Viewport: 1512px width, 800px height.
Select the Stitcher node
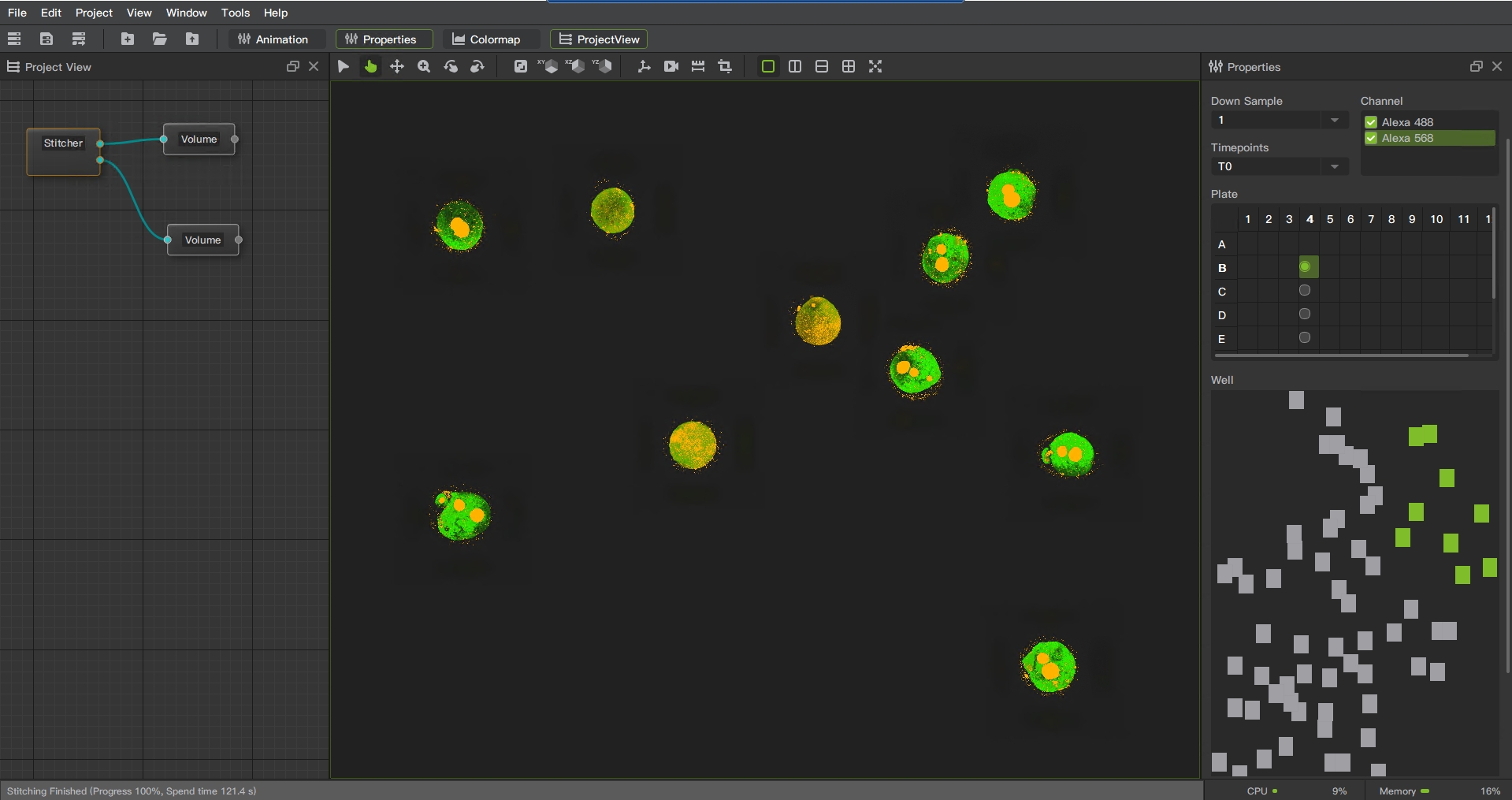pos(63,151)
